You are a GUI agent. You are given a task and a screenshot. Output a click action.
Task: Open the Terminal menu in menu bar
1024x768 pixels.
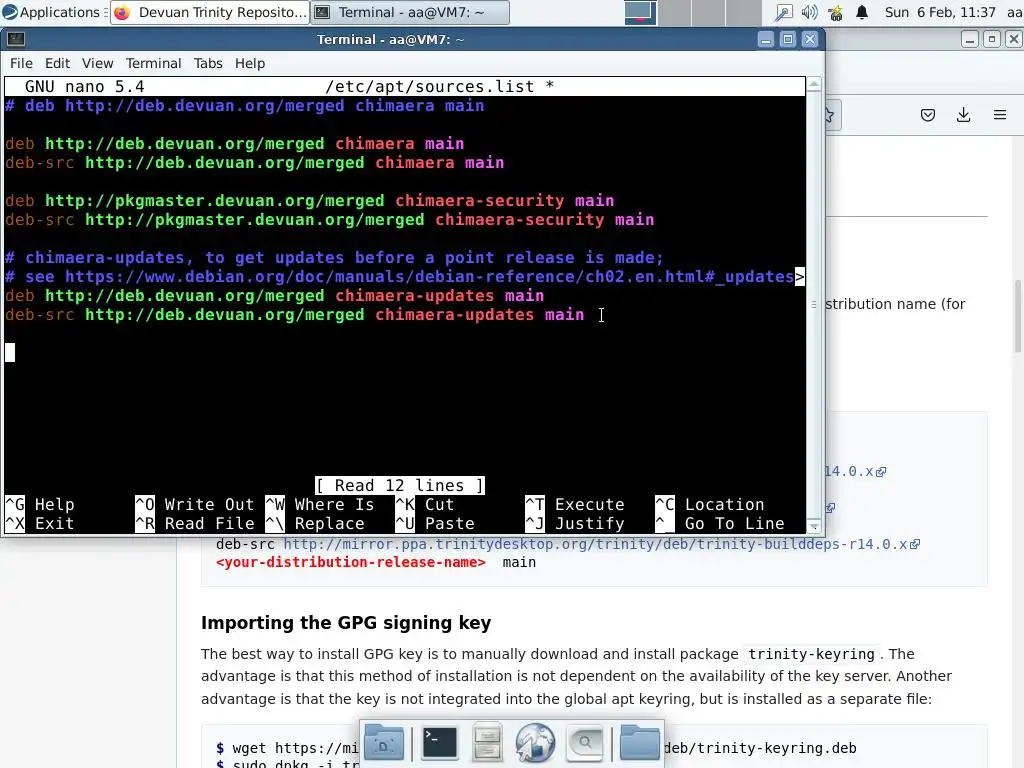153,63
